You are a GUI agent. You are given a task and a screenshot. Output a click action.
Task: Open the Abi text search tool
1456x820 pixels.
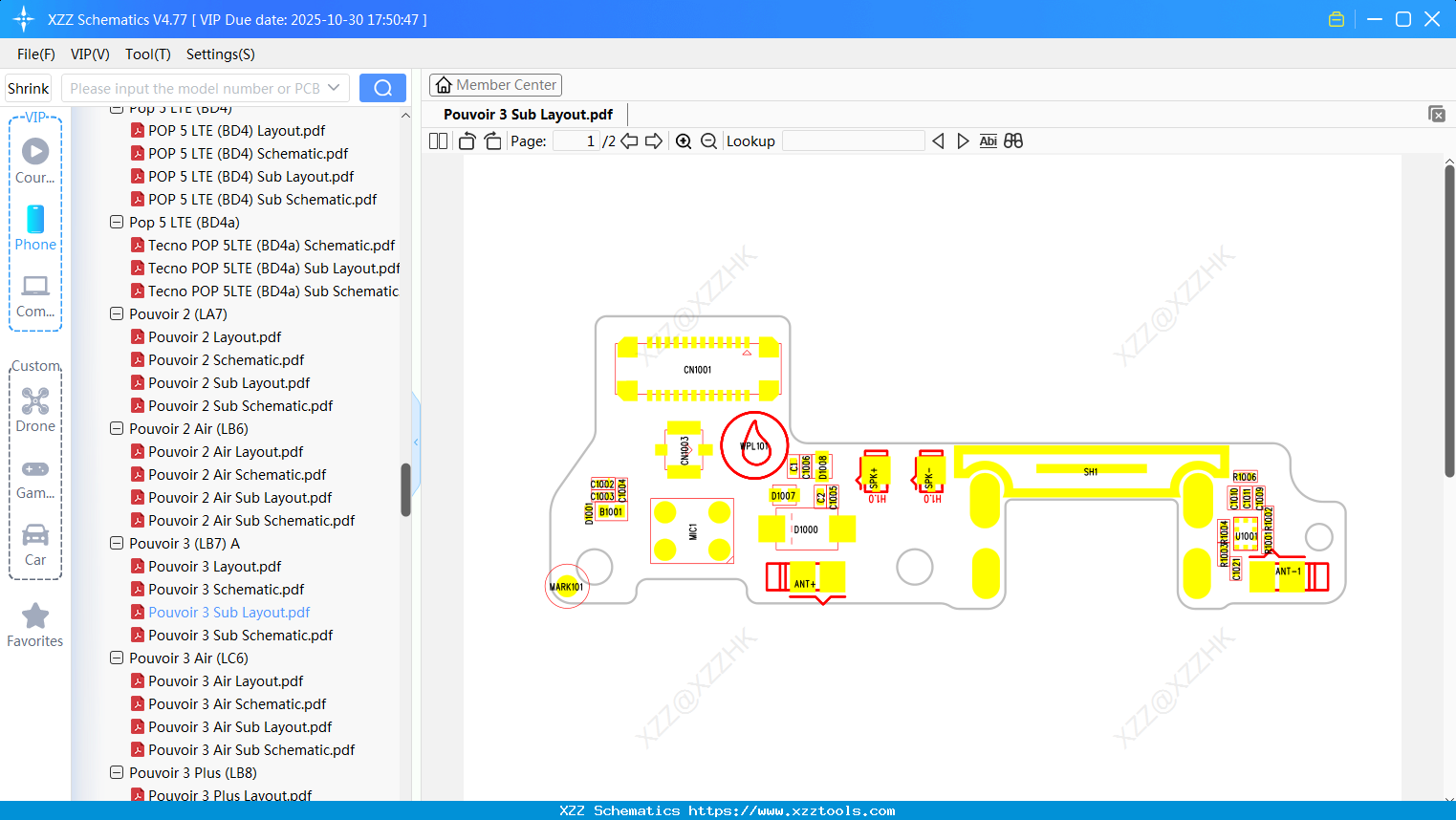coord(988,140)
